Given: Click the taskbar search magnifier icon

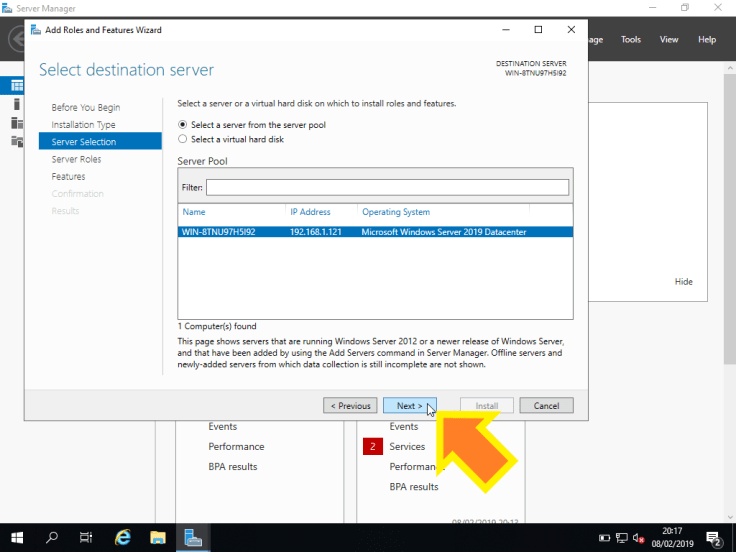Looking at the screenshot, I should pos(53,537).
